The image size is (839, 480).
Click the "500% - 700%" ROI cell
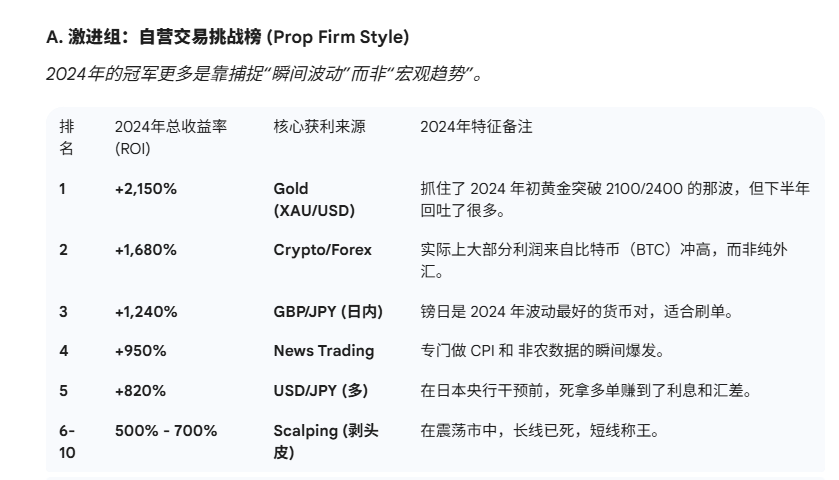[x=166, y=431]
